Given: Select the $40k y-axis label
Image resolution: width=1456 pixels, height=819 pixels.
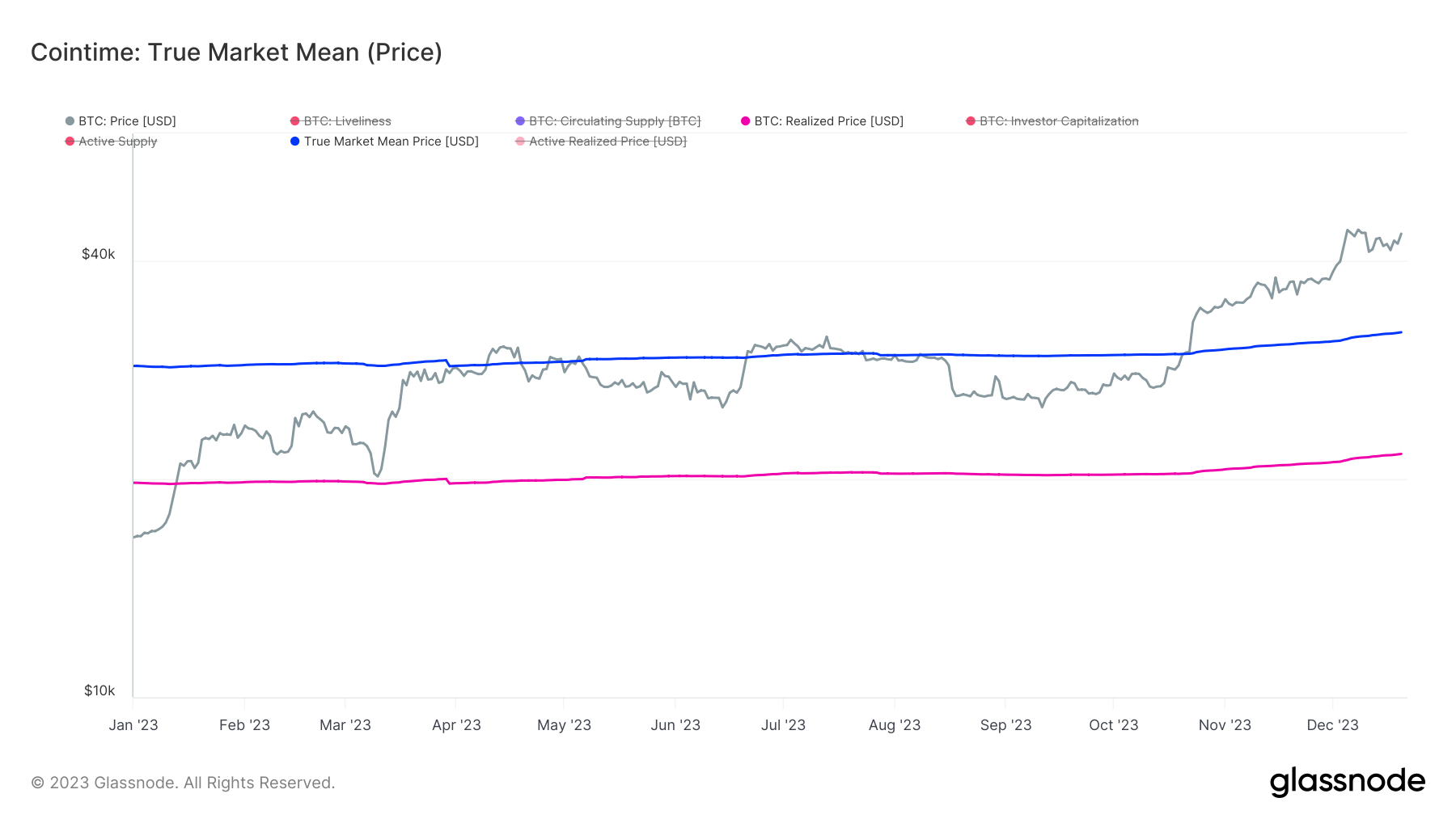Looking at the screenshot, I should (x=98, y=253).
